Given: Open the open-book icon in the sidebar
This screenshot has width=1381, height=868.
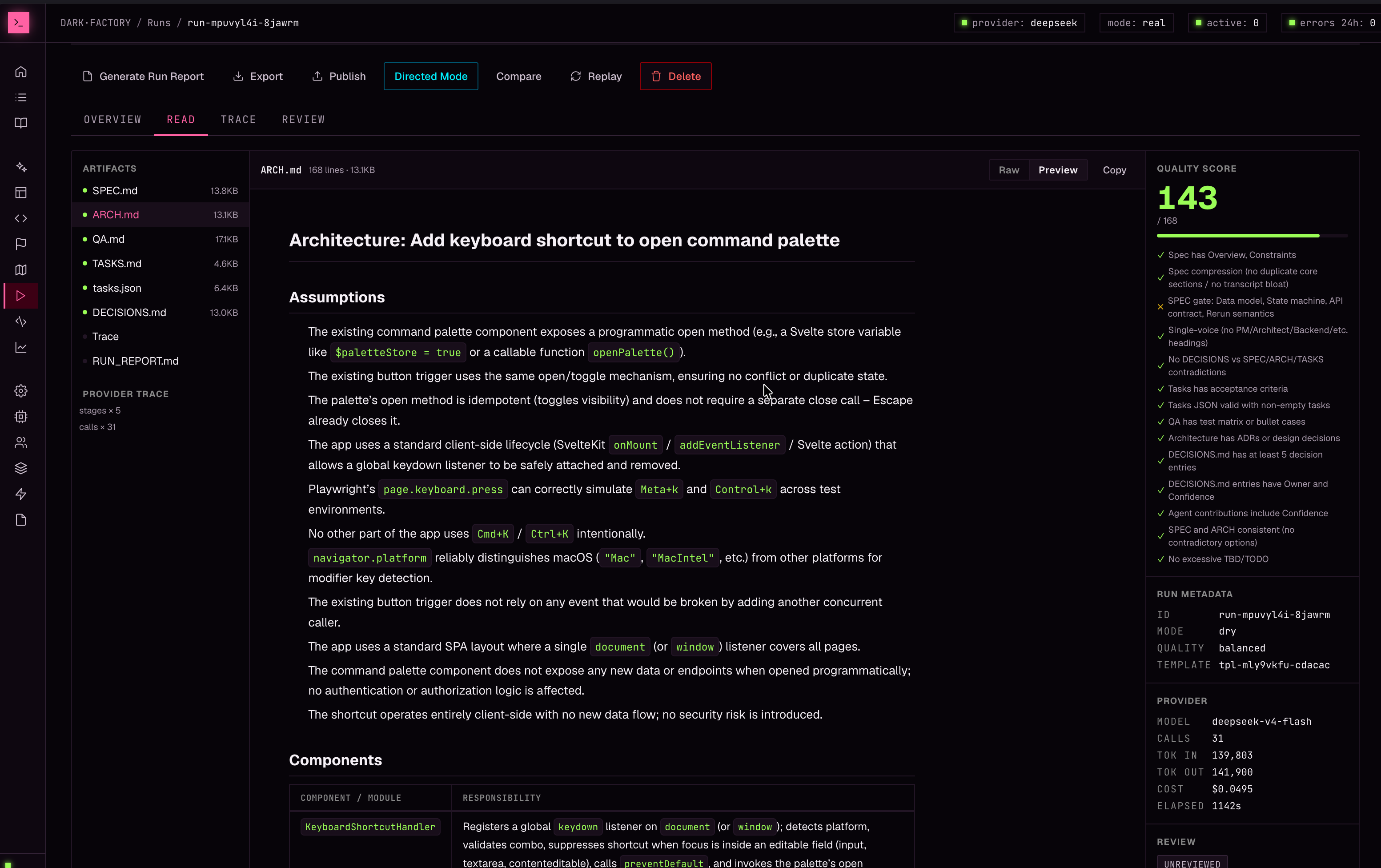Looking at the screenshot, I should [x=20, y=123].
